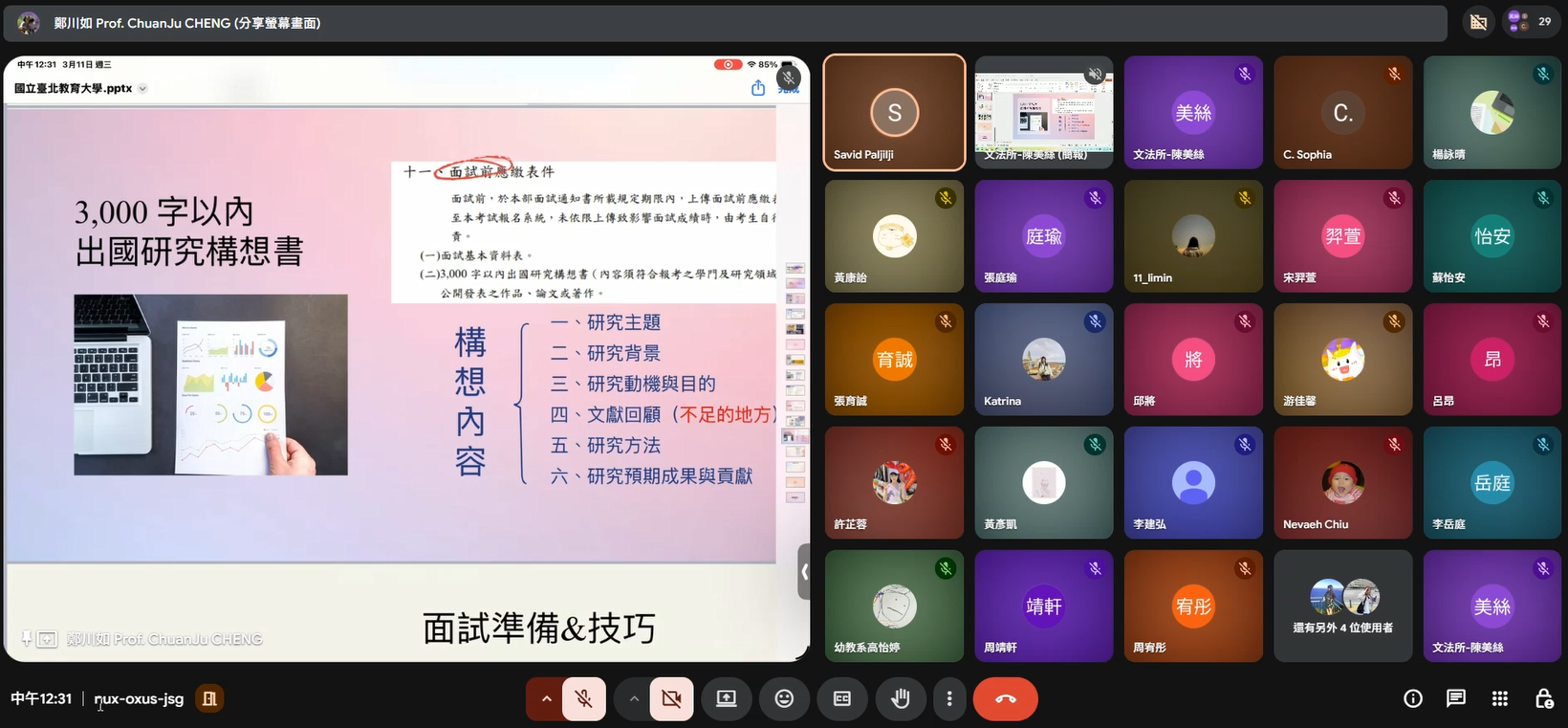Select 張育誠 participant tile
1568x728 pixels.
click(x=894, y=359)
